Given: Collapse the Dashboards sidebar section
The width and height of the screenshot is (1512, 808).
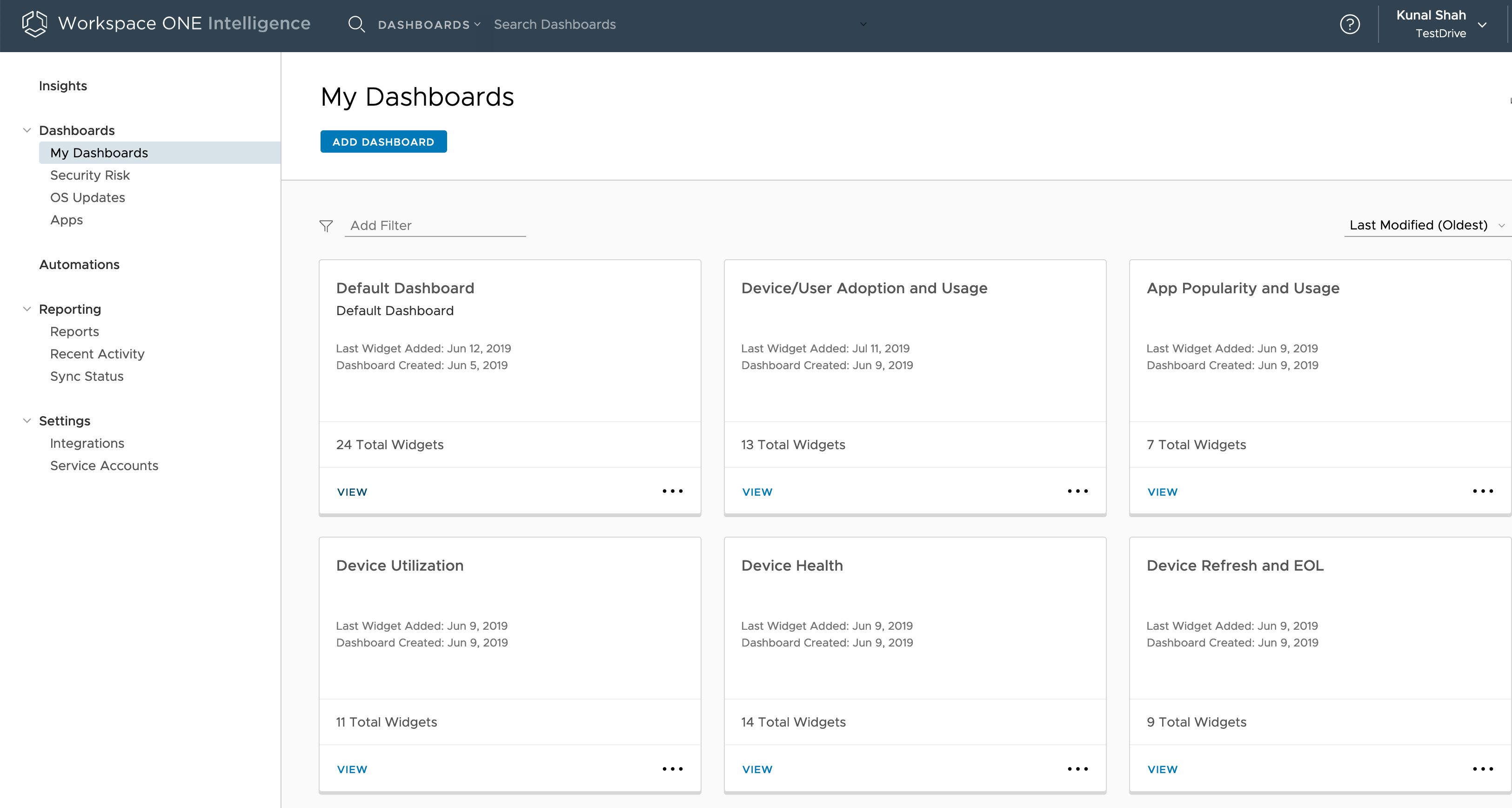Looking at the screenshot, I should point(27,130).
